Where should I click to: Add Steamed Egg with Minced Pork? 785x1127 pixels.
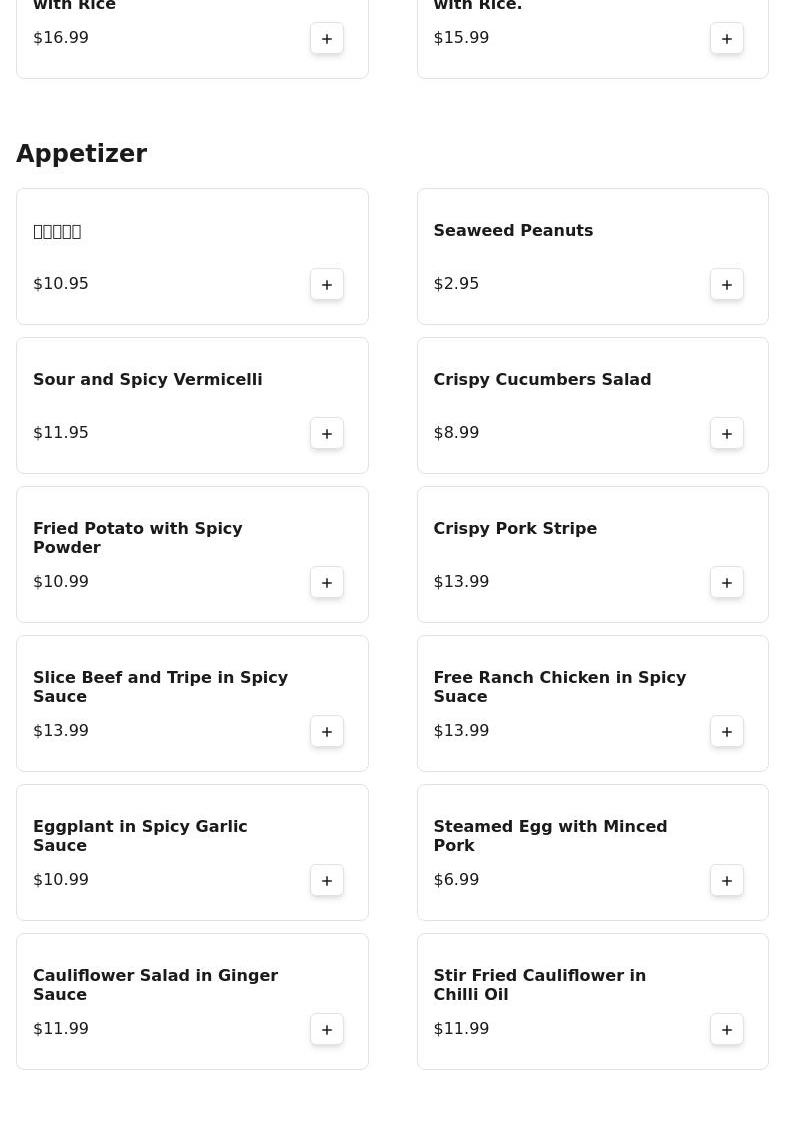pyautogui.click(x=727, y=881)
